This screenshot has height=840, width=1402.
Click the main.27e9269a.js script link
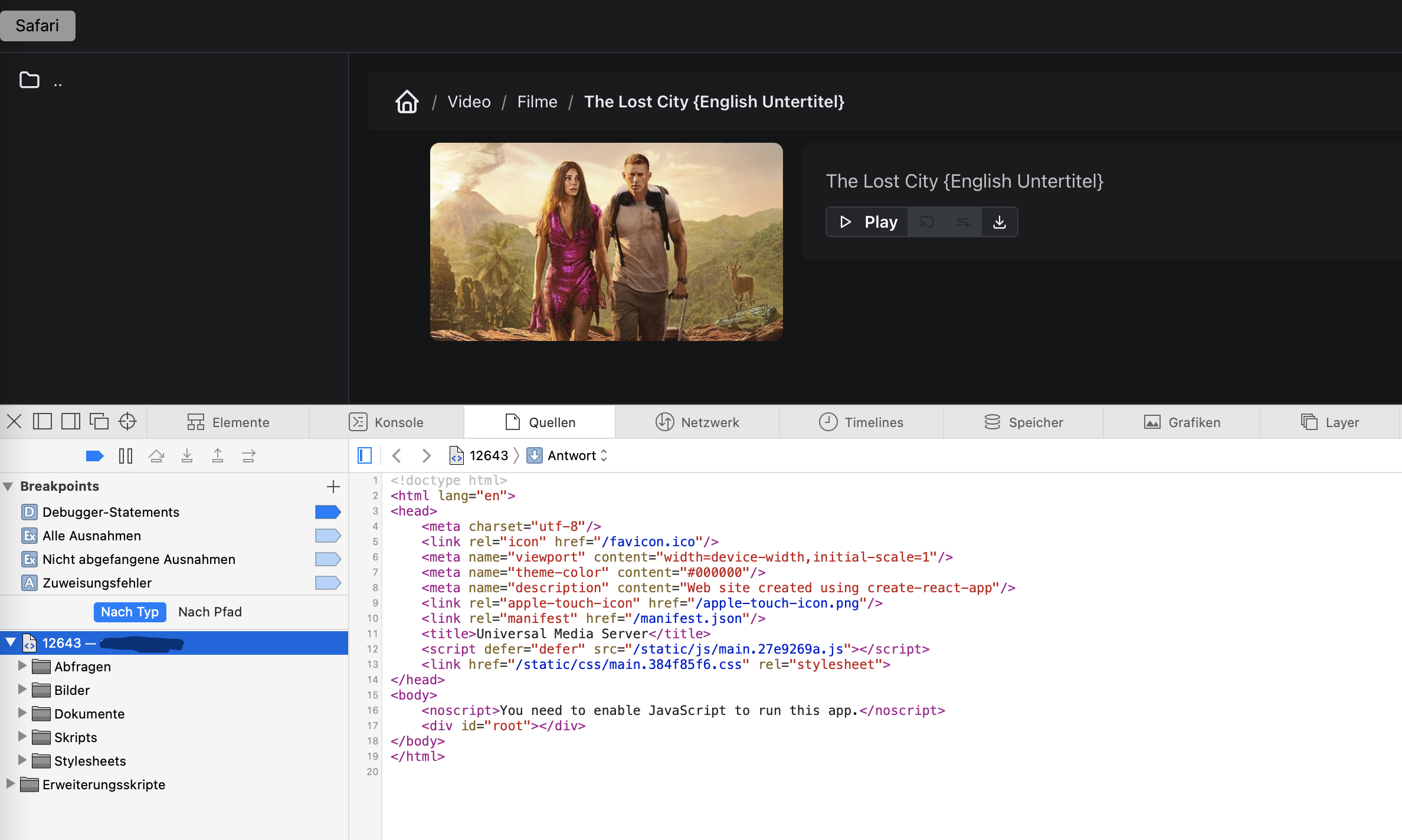[x=738, y=649]
